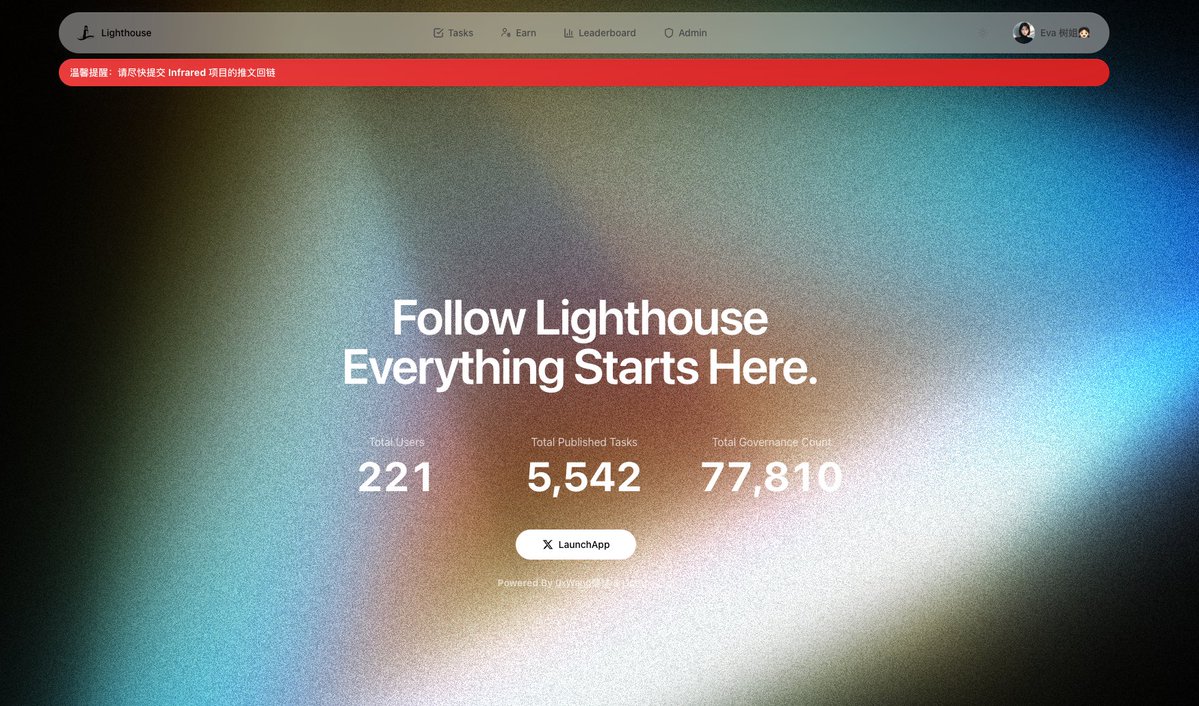
Task: Click the Total Governance Count number 77,810
Action: coord(772,477)
